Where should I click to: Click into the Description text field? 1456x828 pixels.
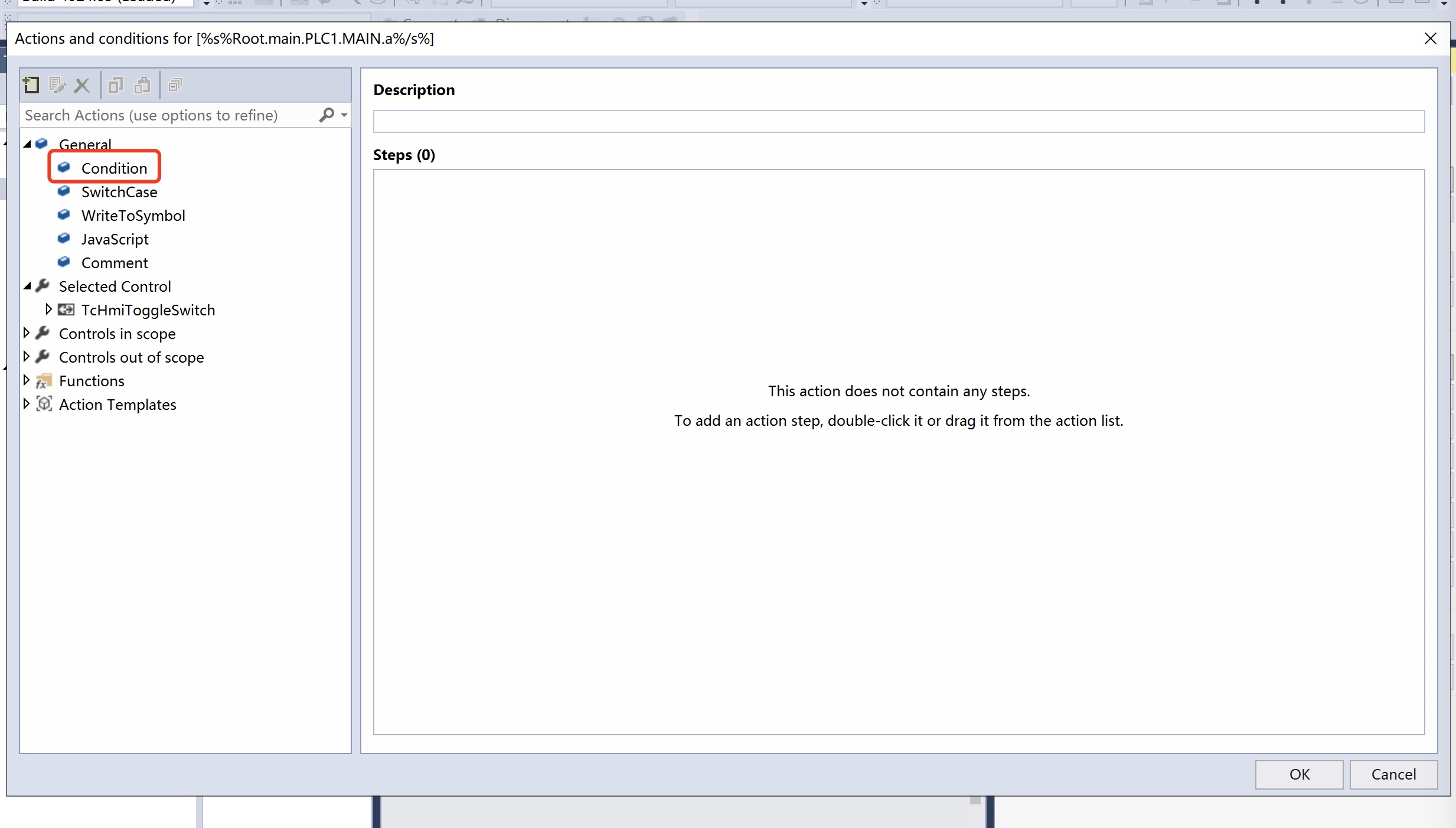coord(899,122)
